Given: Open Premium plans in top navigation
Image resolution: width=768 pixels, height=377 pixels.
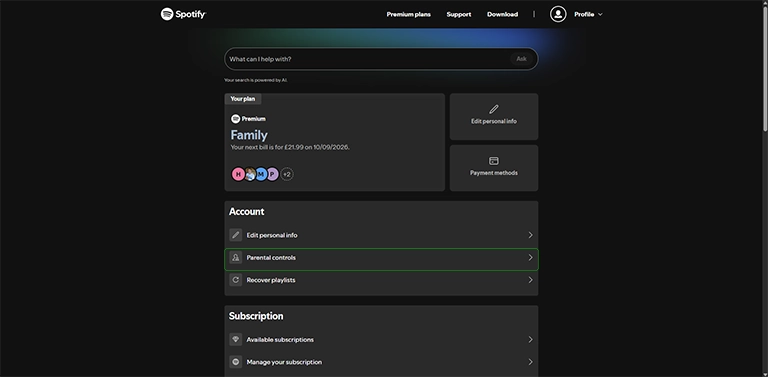Looking at the screenshot, I should [x=408, y=14].
